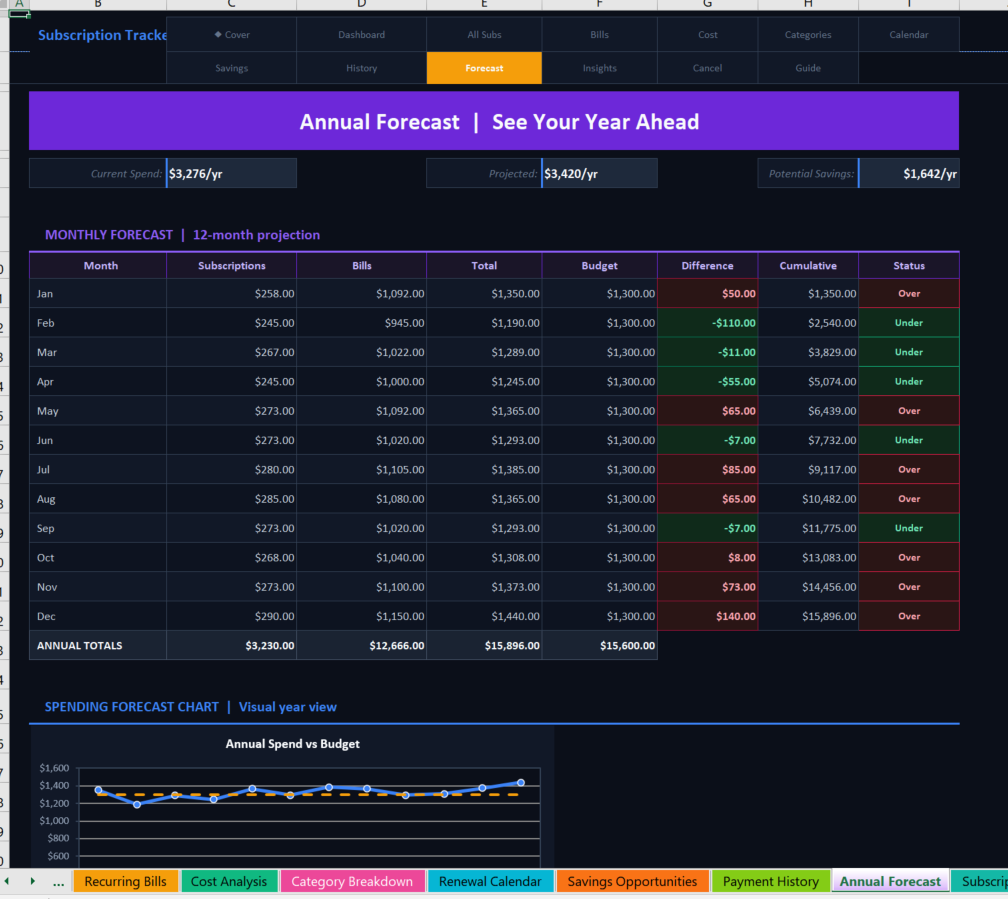Go to the Dashboard navigation button

(361, 35)
